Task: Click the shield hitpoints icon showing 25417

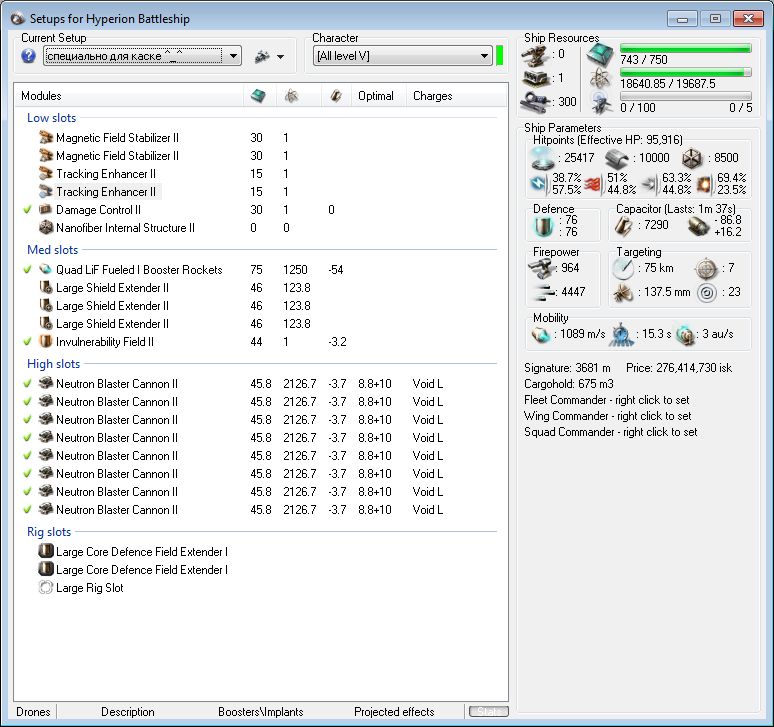Action: tap(542, 158)
